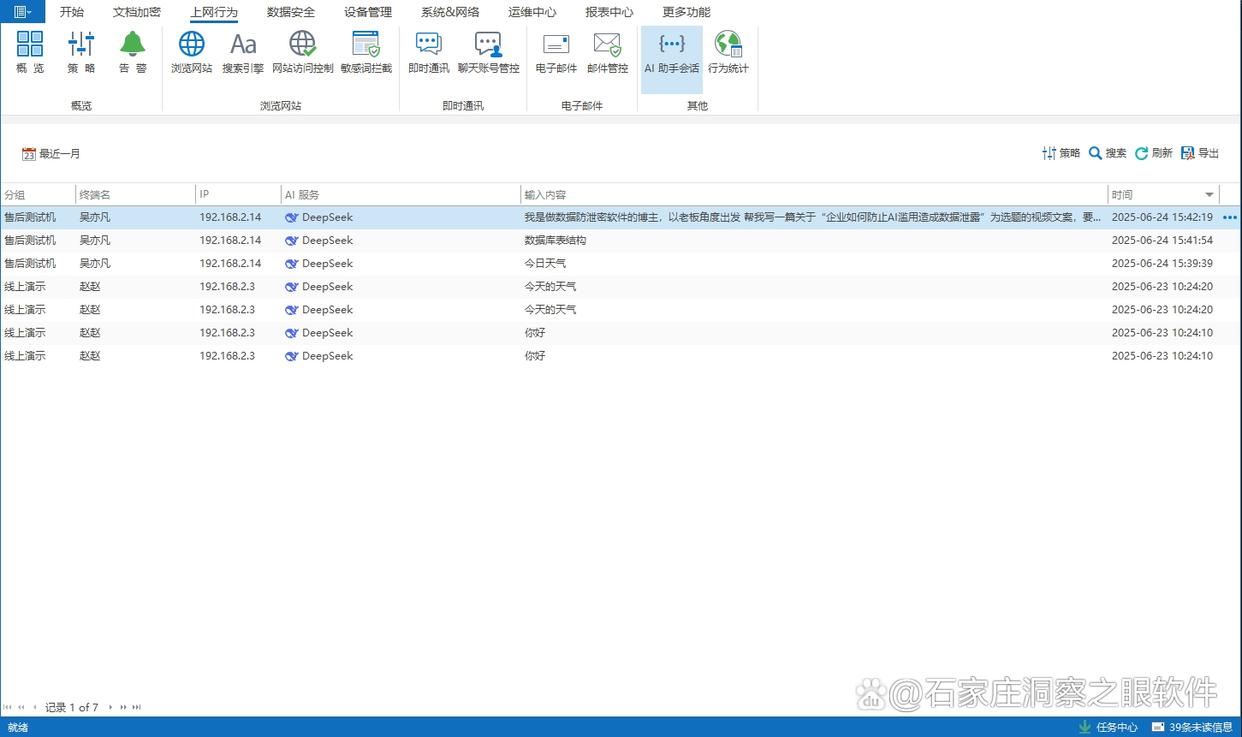
Task: Sort by the 终端名 column header
Action: (136, 195)
